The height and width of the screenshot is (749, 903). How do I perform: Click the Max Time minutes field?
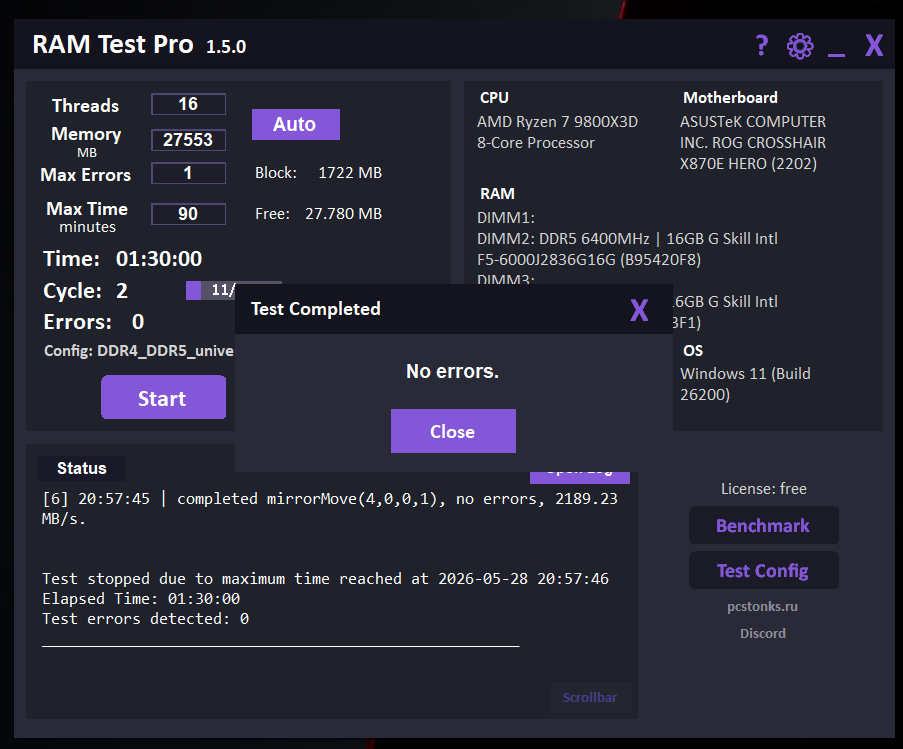pyautogui.click(x=188, y=214)
